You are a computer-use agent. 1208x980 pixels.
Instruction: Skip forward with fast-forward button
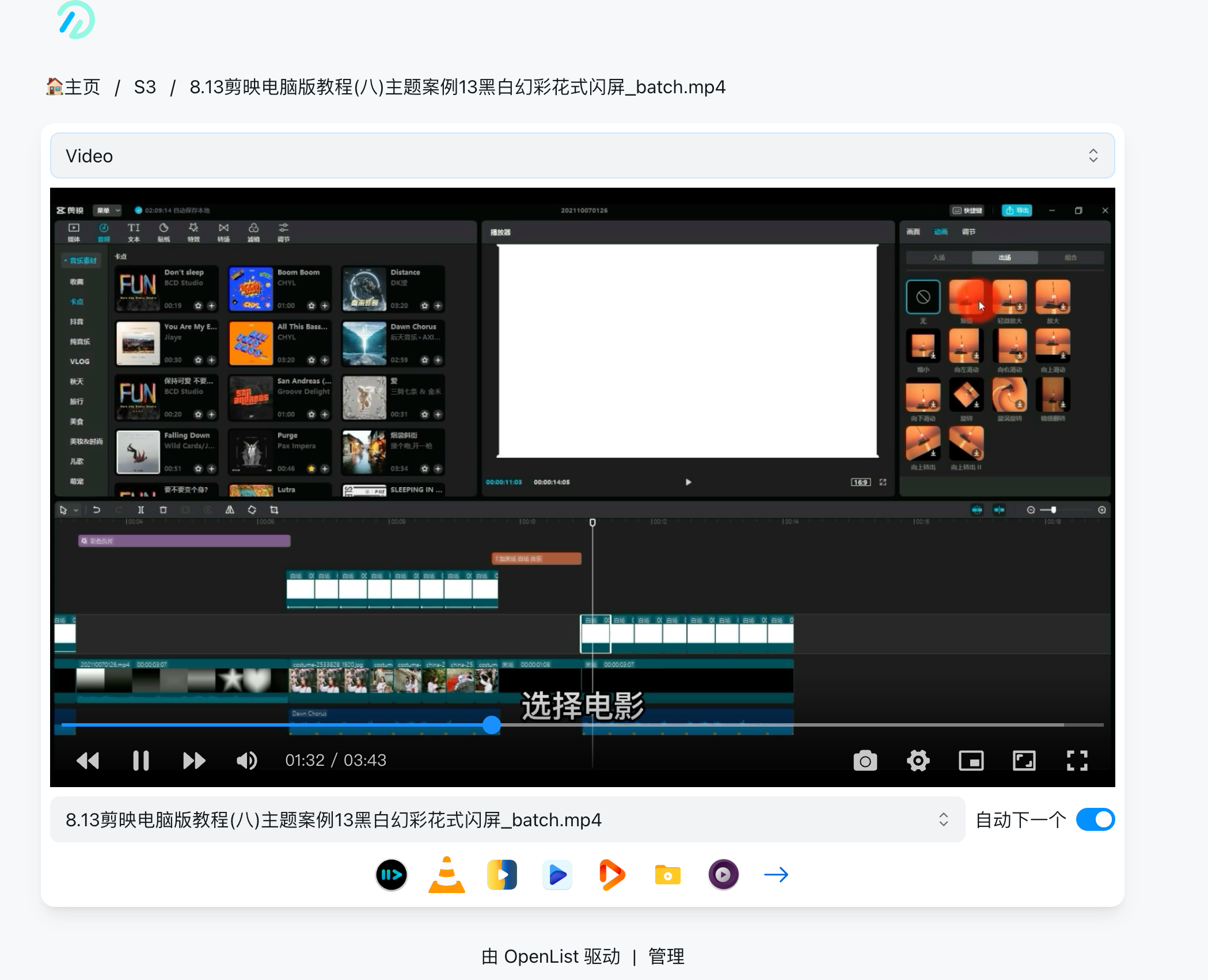pyautogui.click(x=193, y=761)
